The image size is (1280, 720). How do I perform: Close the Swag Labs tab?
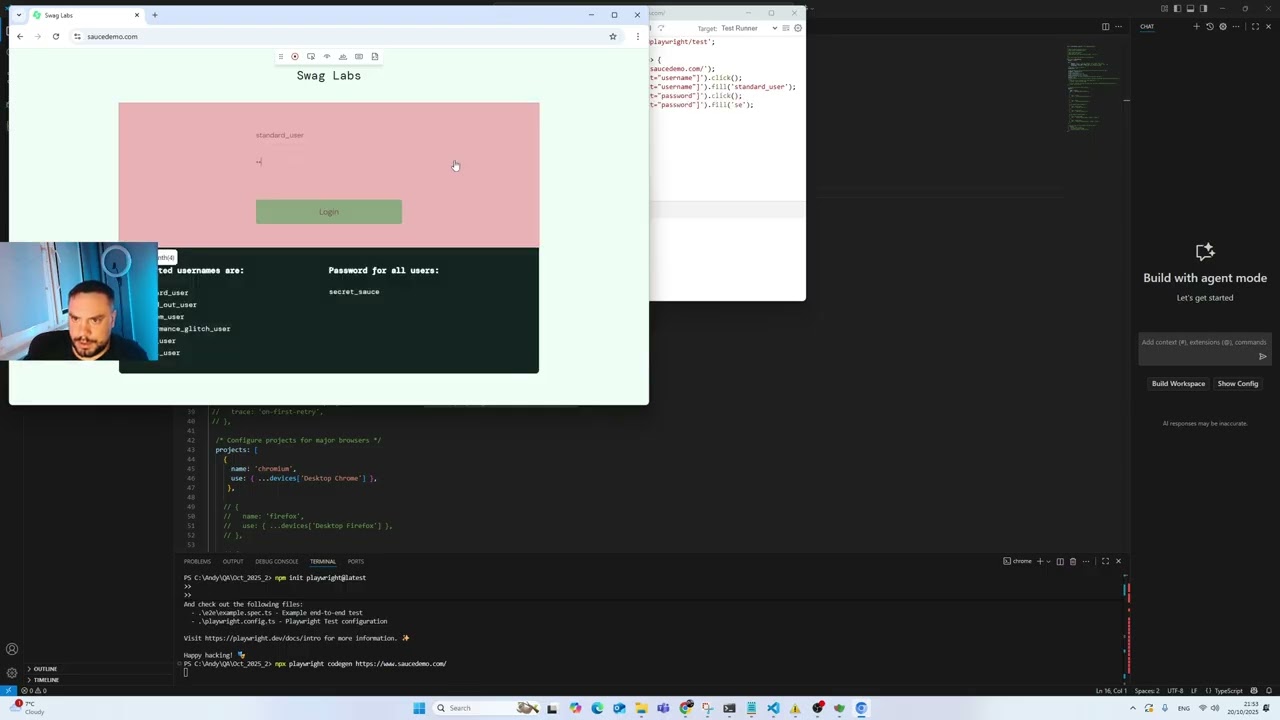coord(137,15)
